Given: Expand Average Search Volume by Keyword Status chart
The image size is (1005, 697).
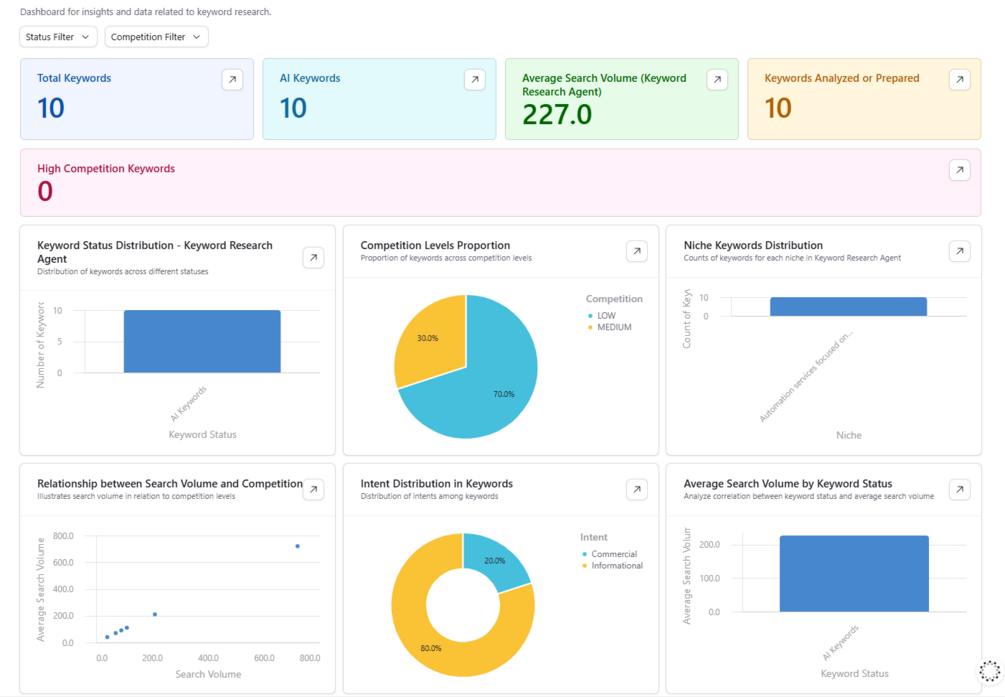Looking at the screenshot, I should coord(959,489).
